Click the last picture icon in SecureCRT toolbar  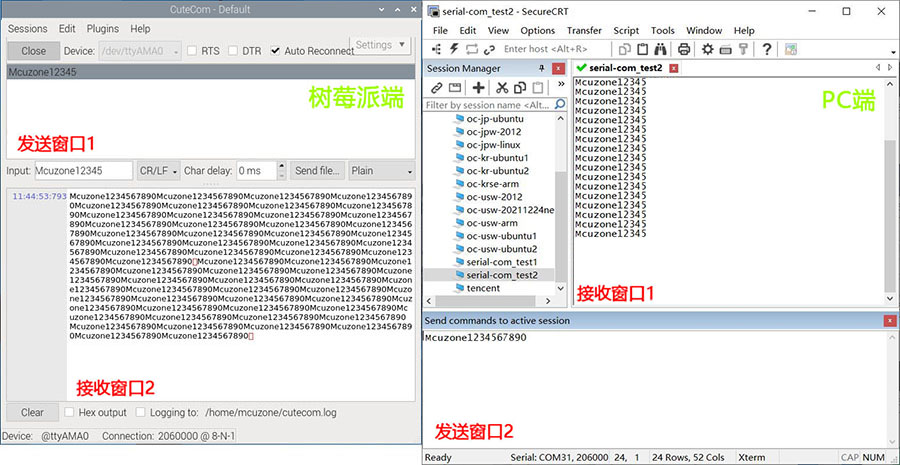[x=792, y=49]
